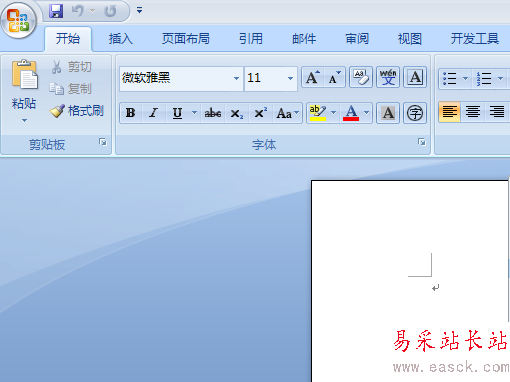Viewport: 510px width, 382px height.
Task: Open the 引用 tab
Action: coord(251,39)
